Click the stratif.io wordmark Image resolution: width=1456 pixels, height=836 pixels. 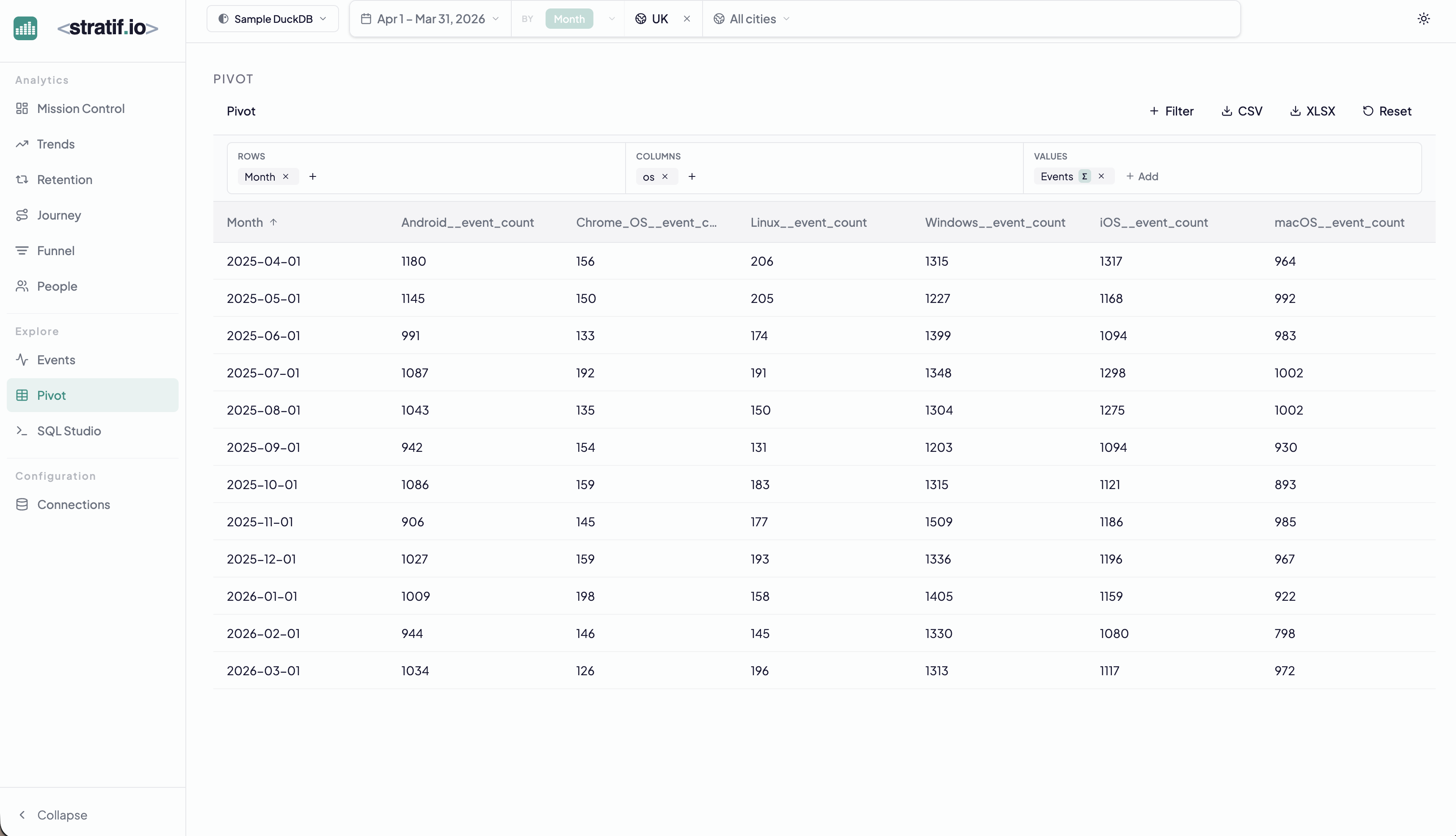(108, 27)
